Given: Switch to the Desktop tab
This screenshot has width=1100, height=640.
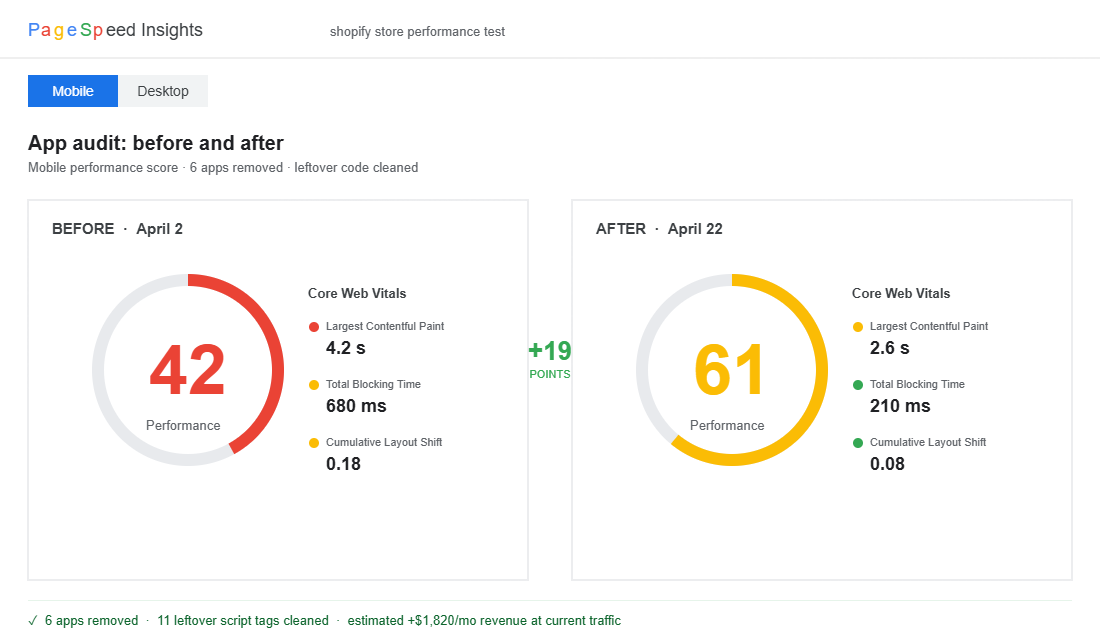Looking at the screenshot, I should 163,91.
